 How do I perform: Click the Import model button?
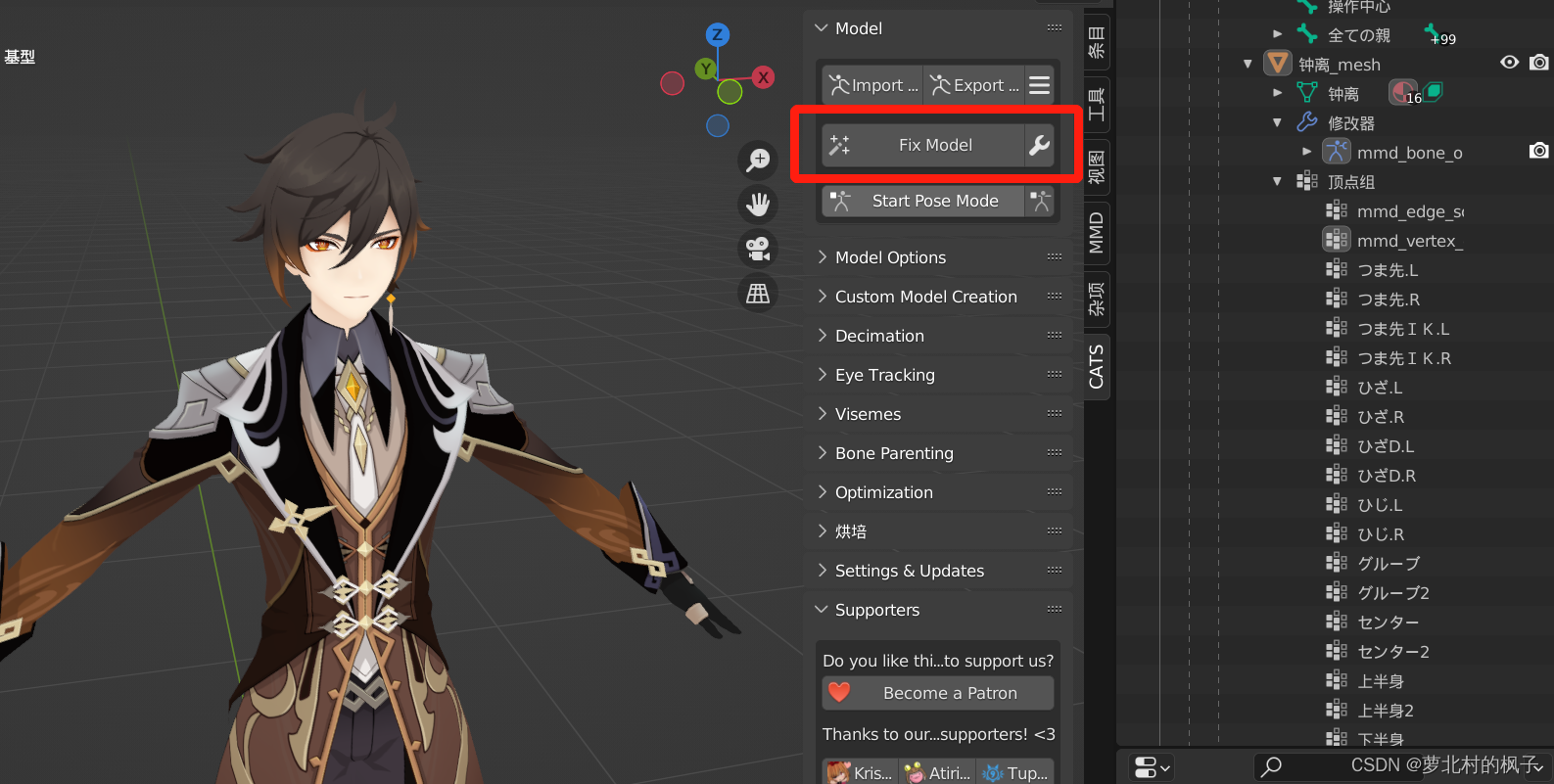(x=872, y=86)
